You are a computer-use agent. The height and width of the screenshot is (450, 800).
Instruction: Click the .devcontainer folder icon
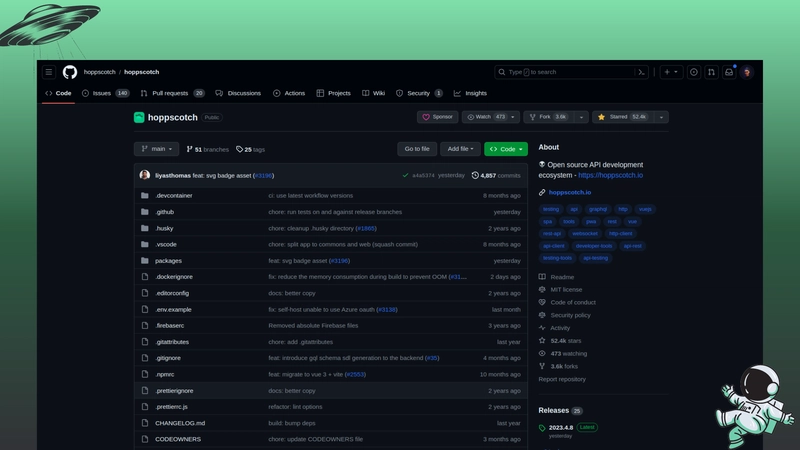click(x=145, y=195)
